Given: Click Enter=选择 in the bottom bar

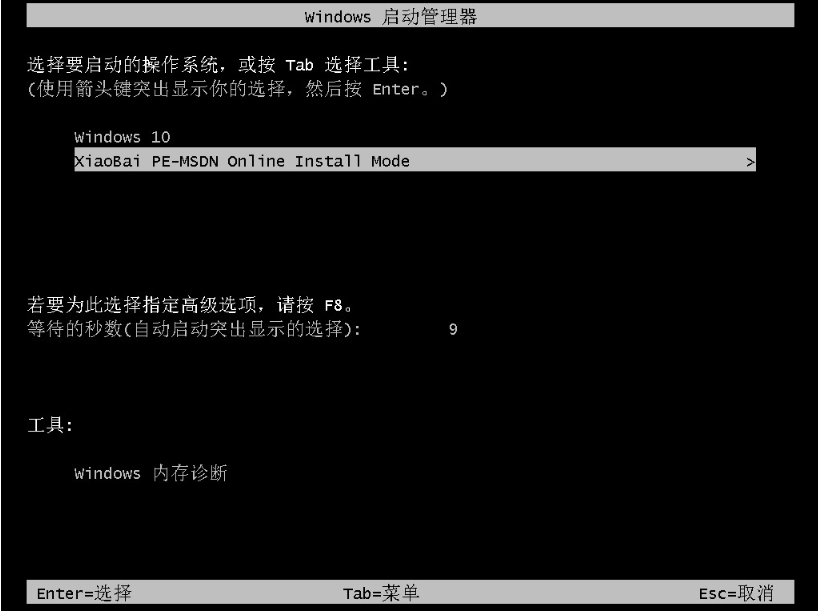Looking at the screenshot, I should (x=84, y=593).
